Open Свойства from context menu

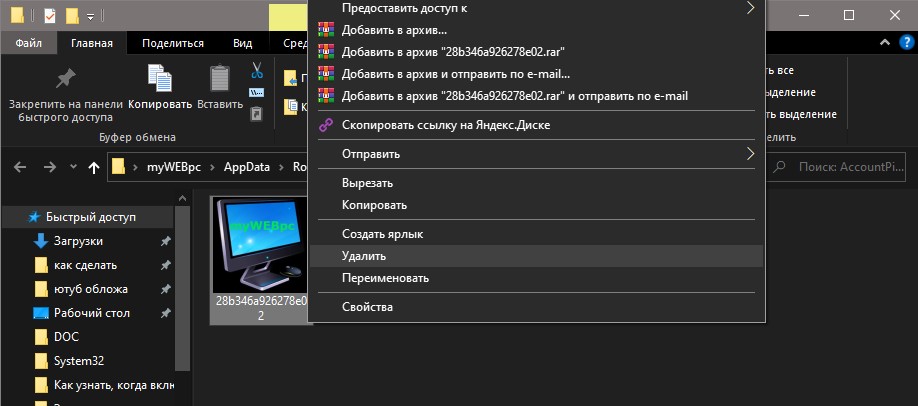[x=536, y=307]
